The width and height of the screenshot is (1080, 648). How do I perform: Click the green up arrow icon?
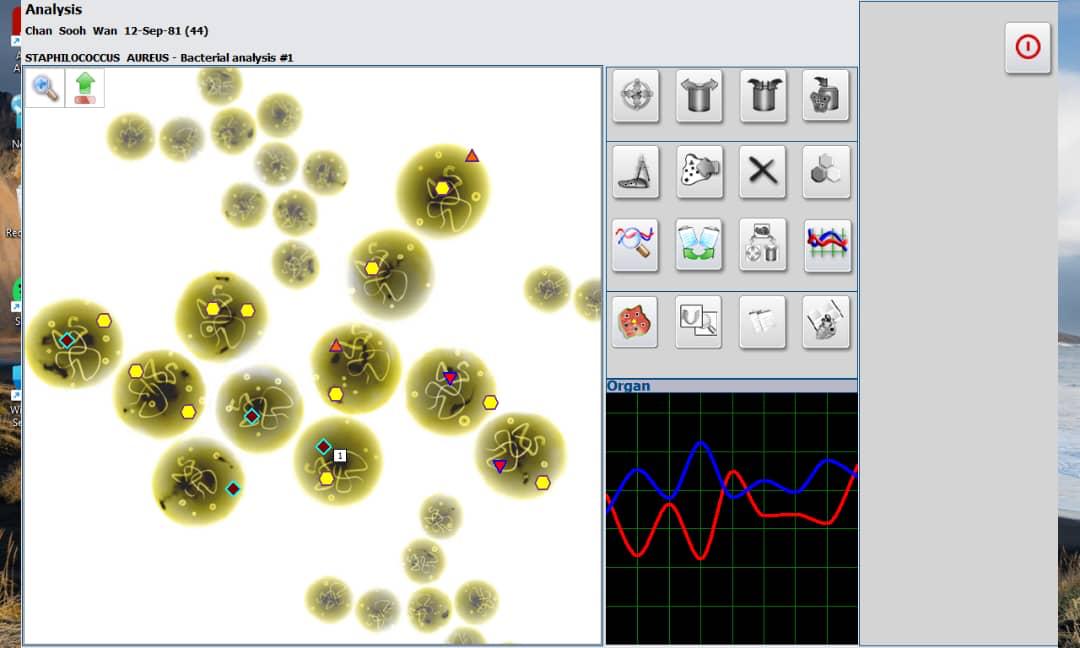(x=85, y=88)
